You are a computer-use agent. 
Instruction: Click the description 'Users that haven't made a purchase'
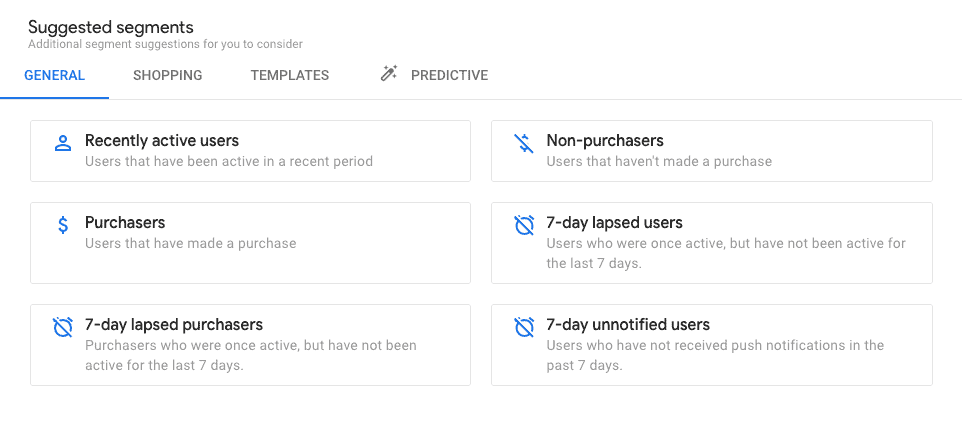(659, 162)
